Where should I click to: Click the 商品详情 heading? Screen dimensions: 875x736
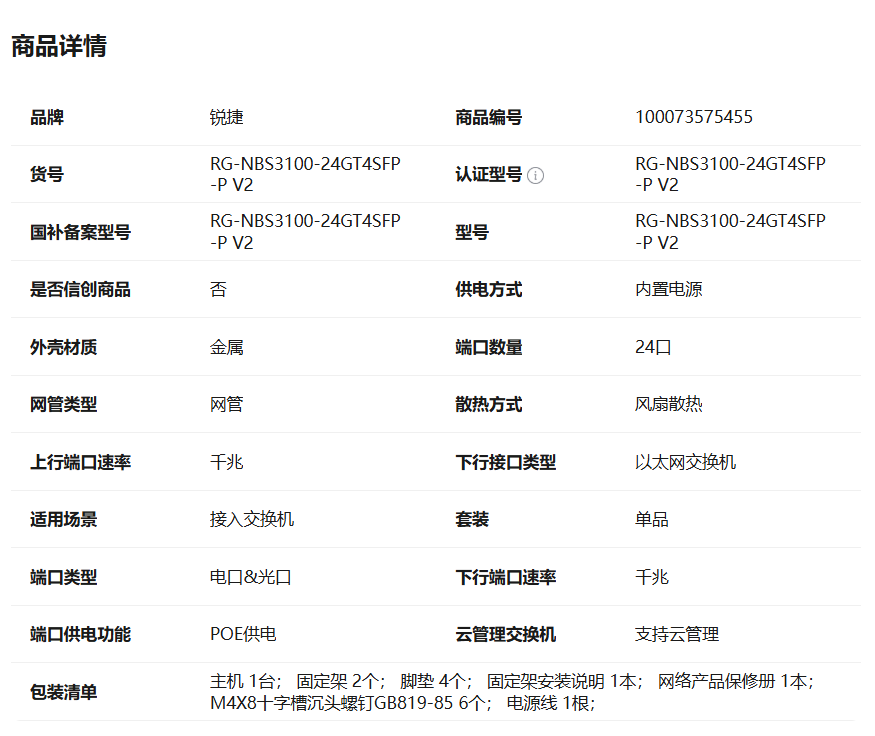pyautogui.click(x=59, y=46)
